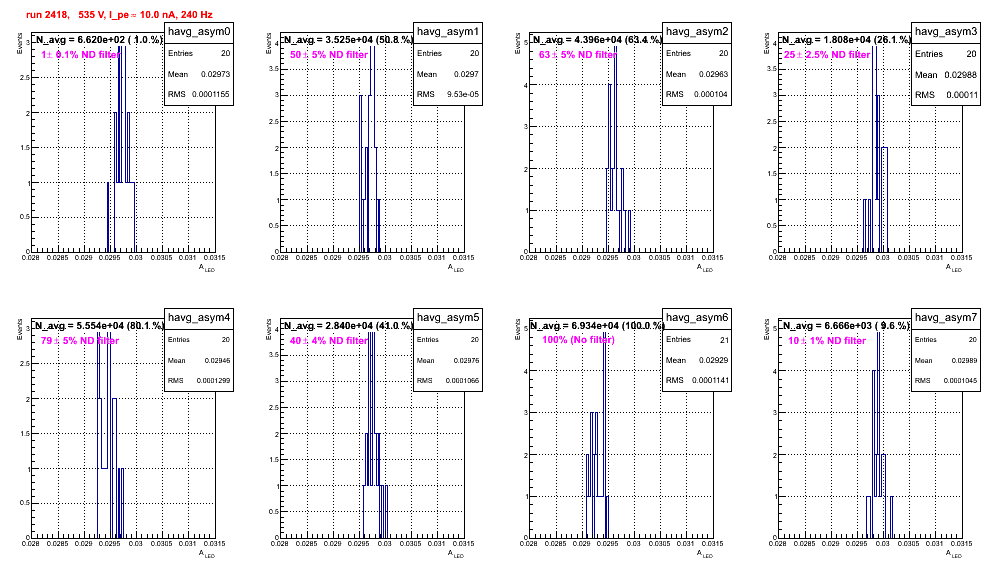This screenshot has height=572, width=996.
Task: Click the N_avg = 5.554e+04 label
Action: 99,325
